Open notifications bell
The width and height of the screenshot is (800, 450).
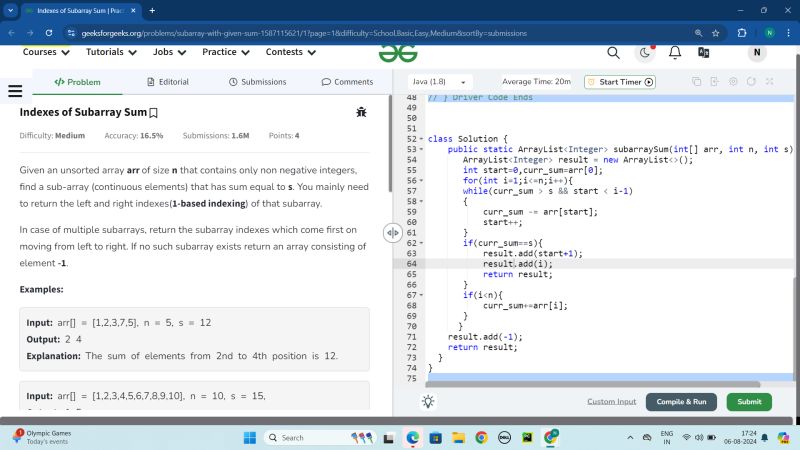675,53
